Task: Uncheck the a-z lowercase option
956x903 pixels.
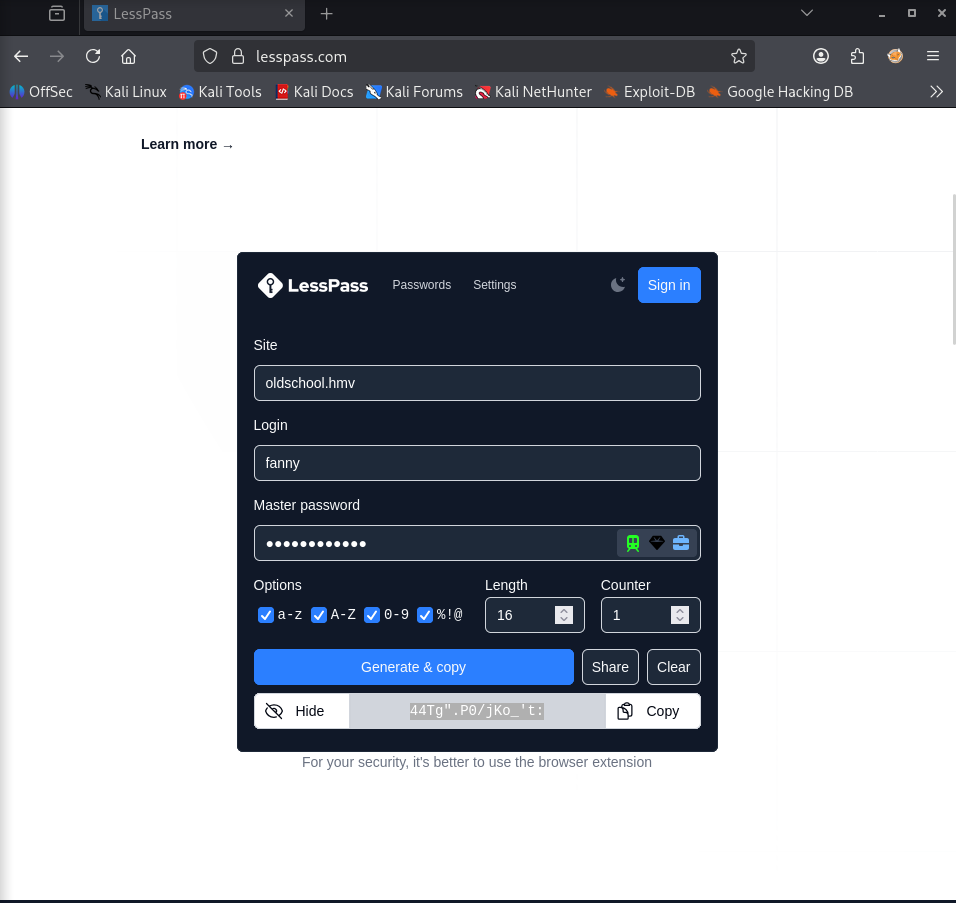Action: 265,615
